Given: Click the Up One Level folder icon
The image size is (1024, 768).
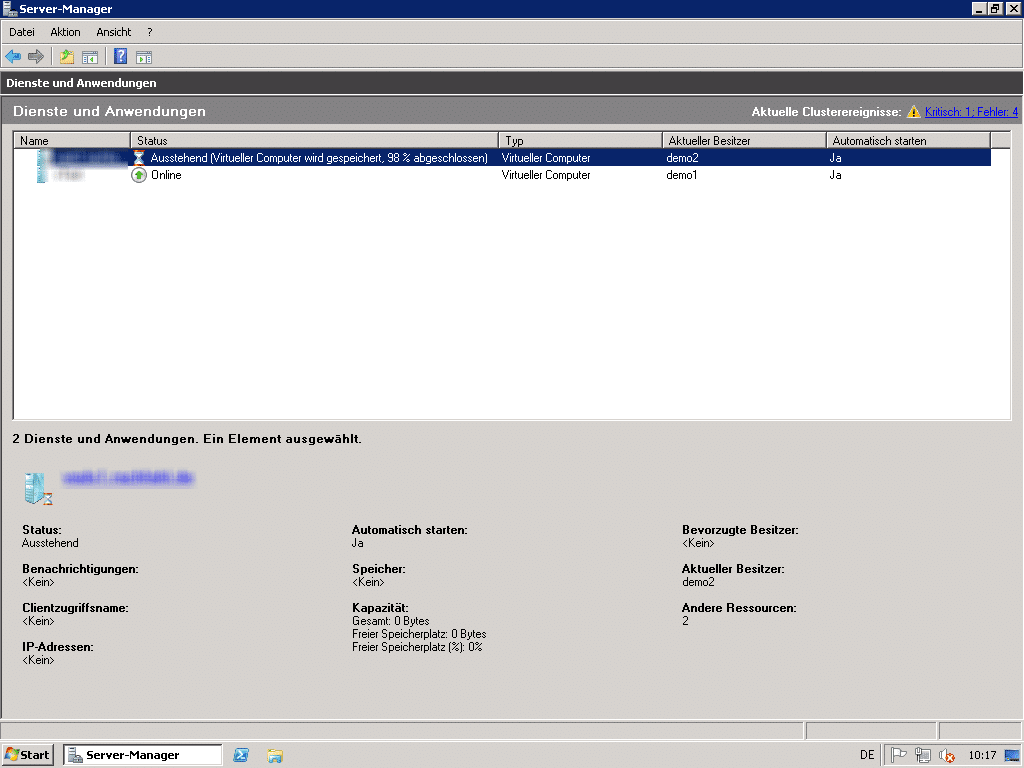Looking at the screenshot, I should click(67, 57).
